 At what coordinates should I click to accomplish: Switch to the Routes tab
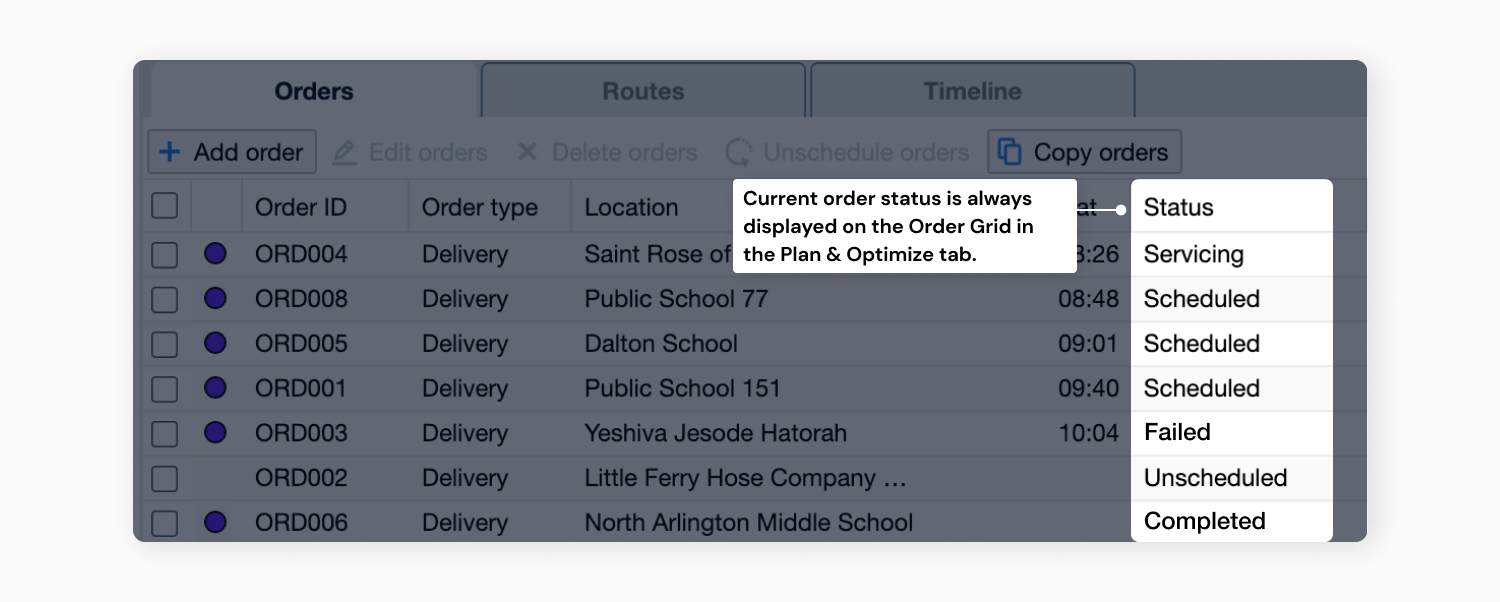point(643,91)
